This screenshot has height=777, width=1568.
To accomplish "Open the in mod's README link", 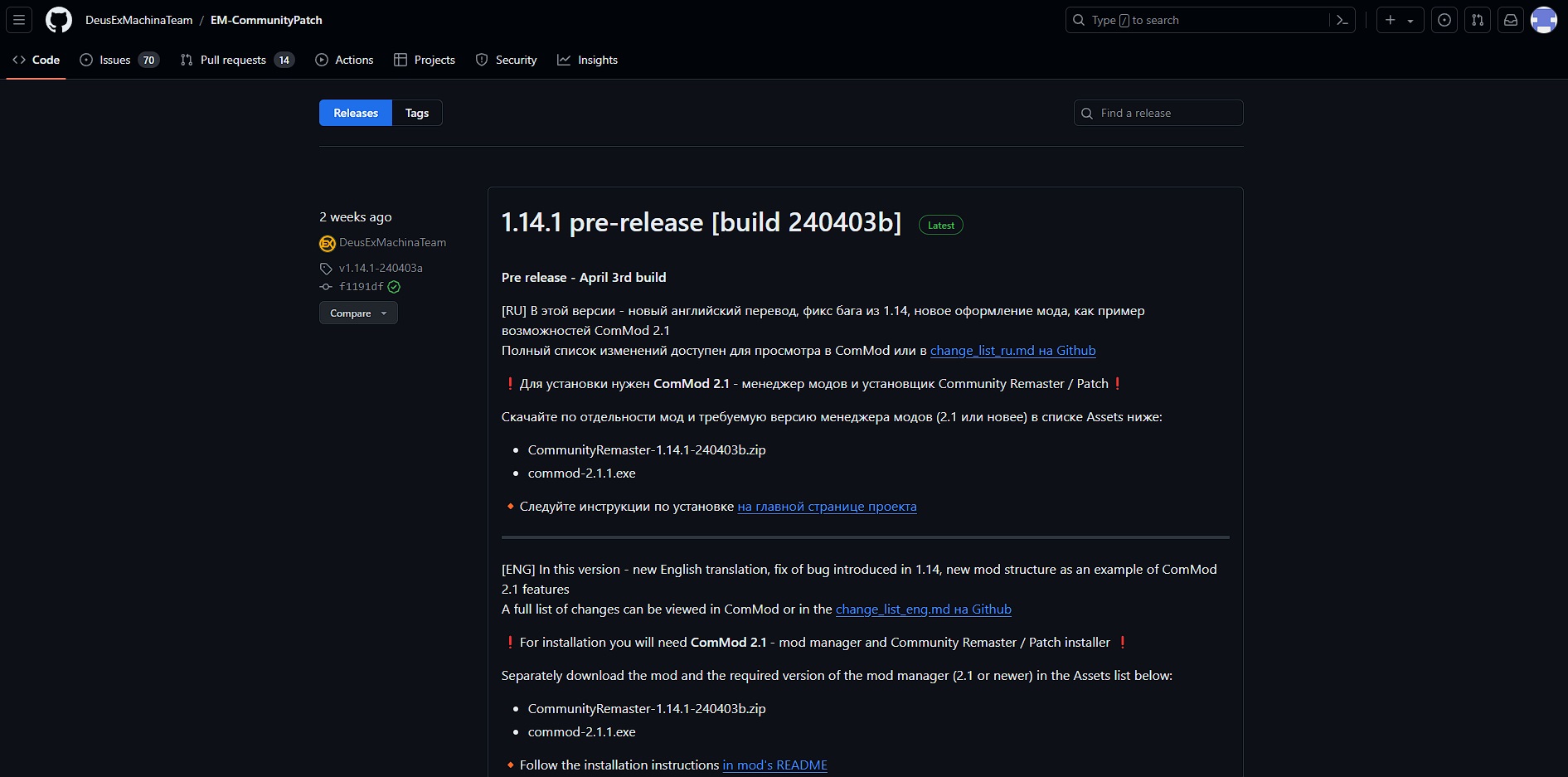I will tap(774, 765).
